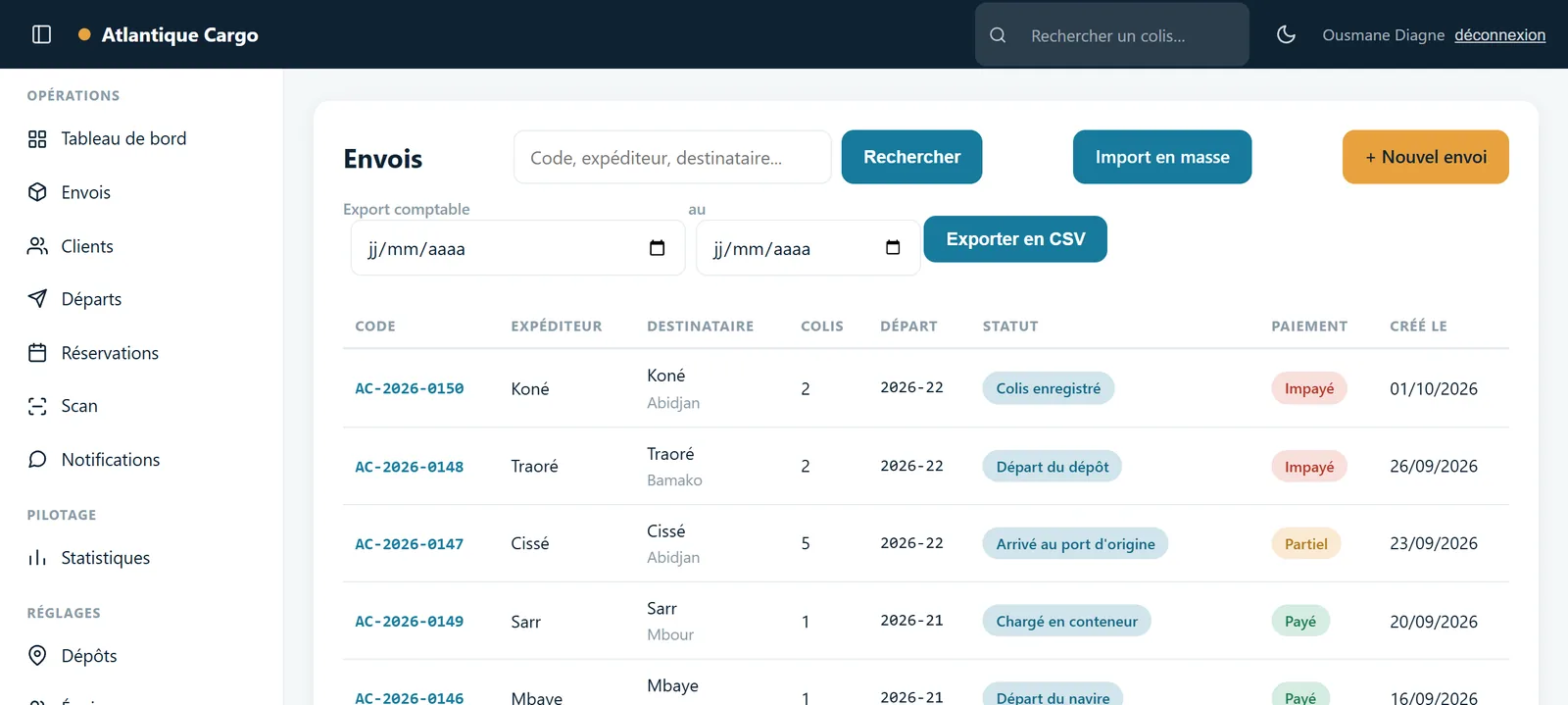Click the Dépôts map pin icon
Image resolution: width=1568 pixels, height=705 pixels.
coord(37,656)
